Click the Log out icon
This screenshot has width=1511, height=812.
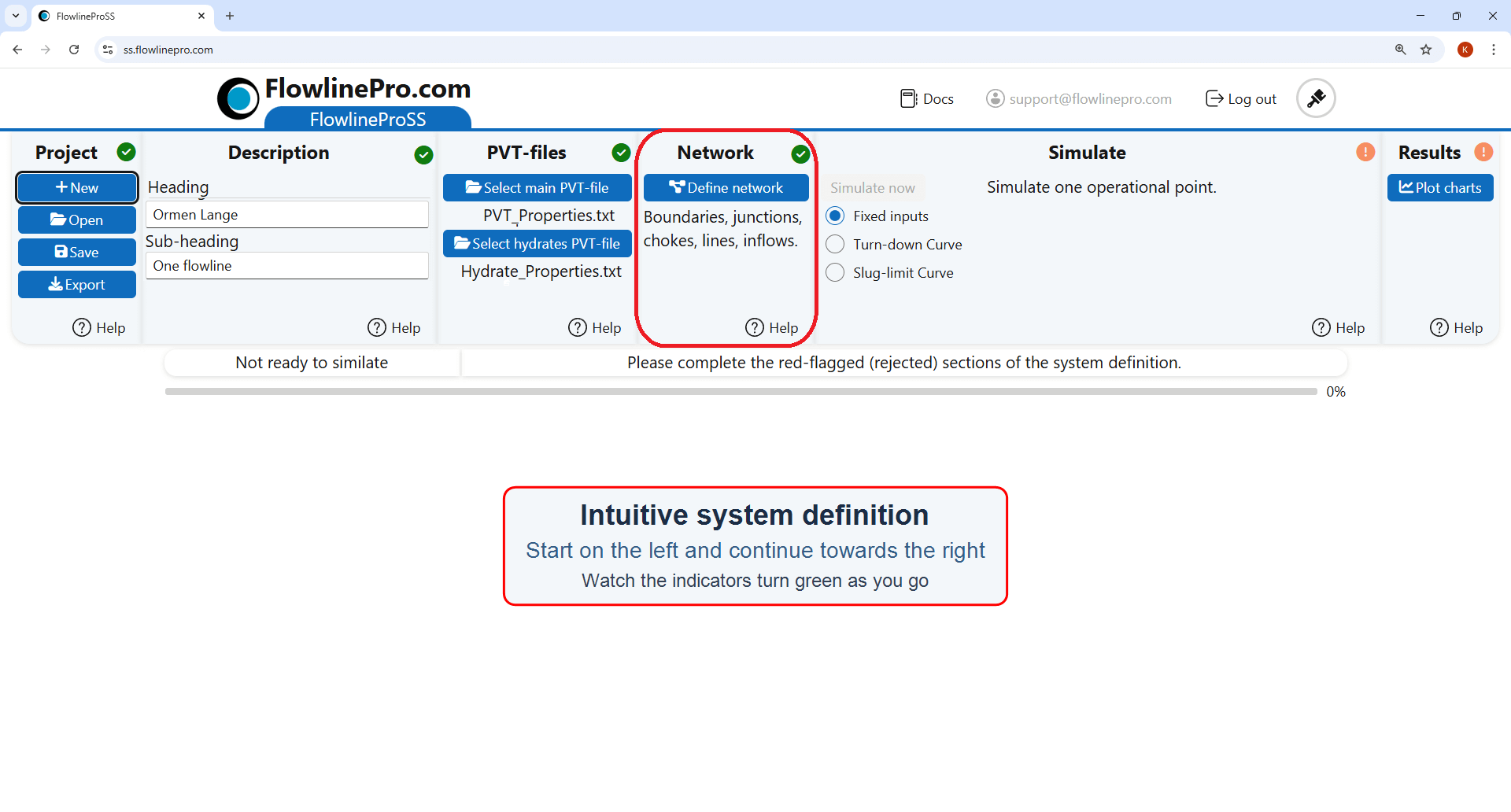point(1214,98)
